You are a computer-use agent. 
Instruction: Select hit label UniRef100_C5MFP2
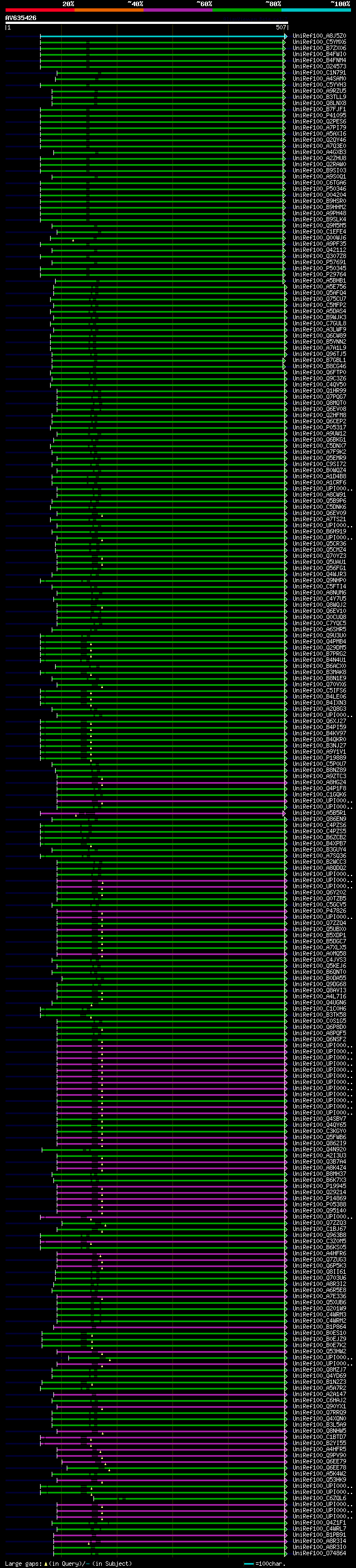tap(319, 305)
